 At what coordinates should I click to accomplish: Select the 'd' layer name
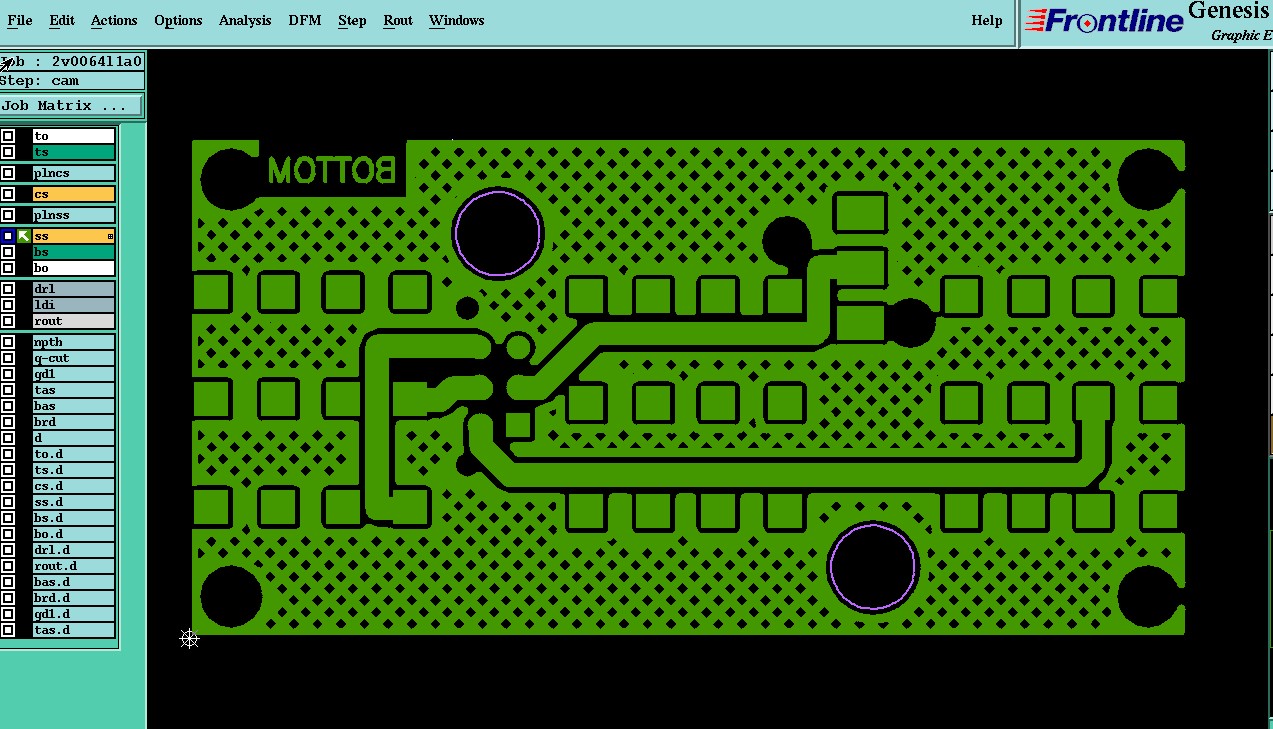pyautogui.click(x=74, y=438)
